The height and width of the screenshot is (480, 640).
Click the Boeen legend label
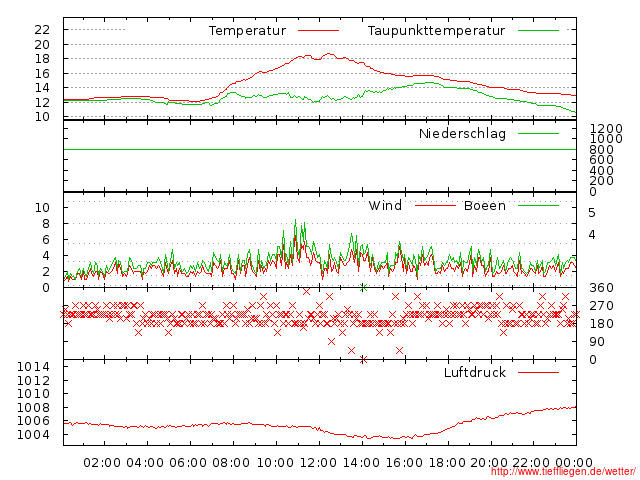click(484, 206)
